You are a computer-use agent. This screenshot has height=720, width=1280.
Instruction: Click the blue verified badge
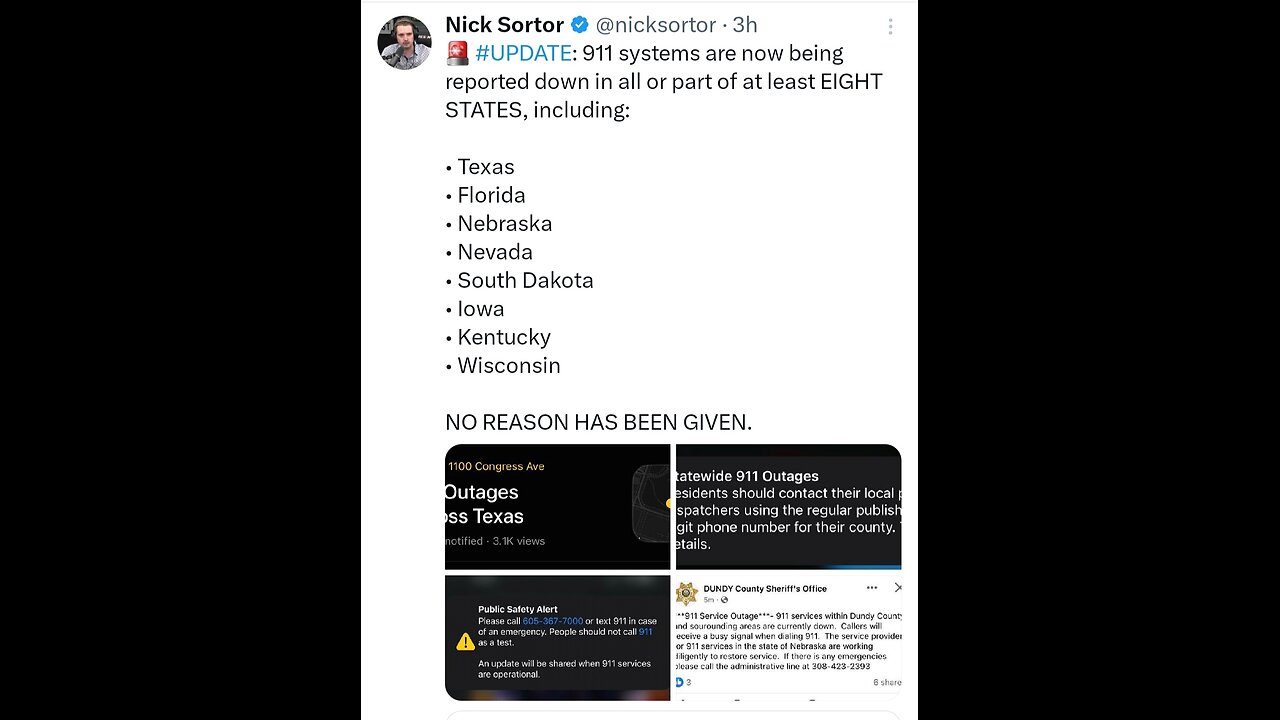[580, 25]
